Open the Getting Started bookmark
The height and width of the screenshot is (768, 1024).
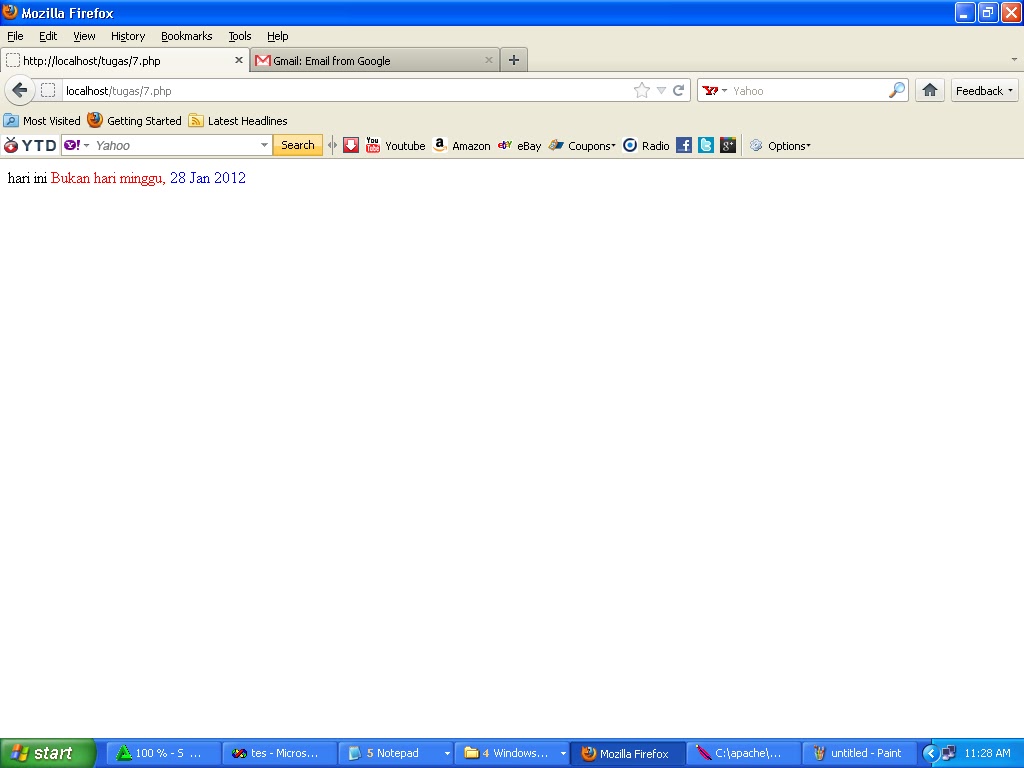tap(135, 121)
